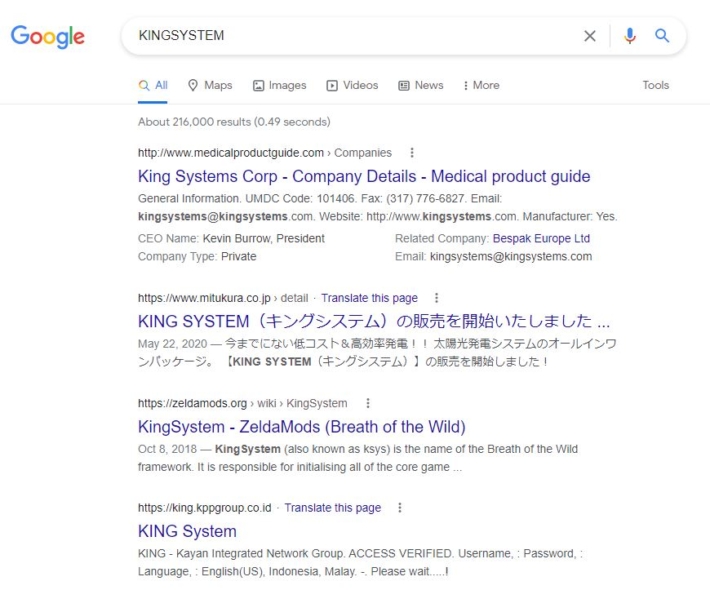The image size is (710, 590).
Task: Open options for zeldamods.org result
Action: click(368, 403)
